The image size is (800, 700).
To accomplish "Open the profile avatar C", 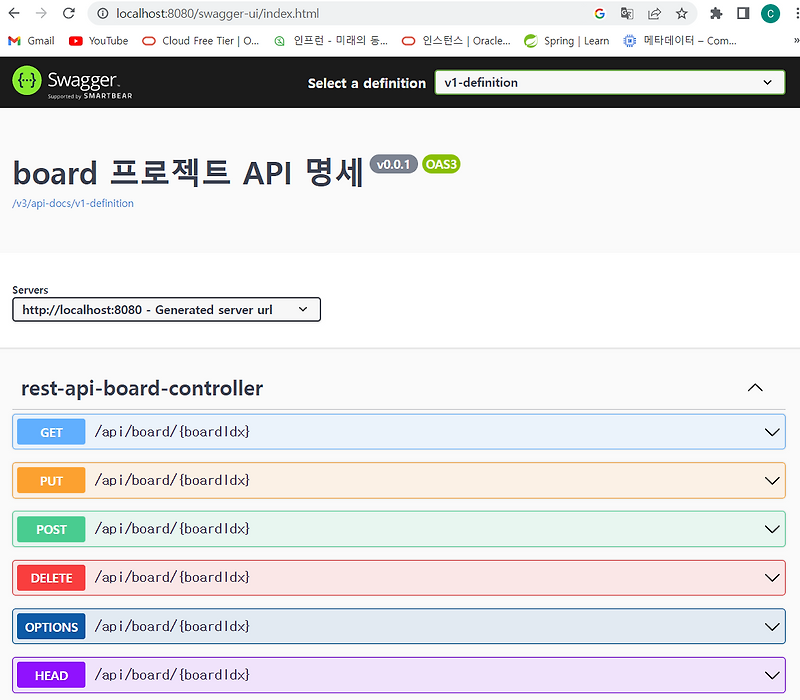I will (x=770, y=14).
